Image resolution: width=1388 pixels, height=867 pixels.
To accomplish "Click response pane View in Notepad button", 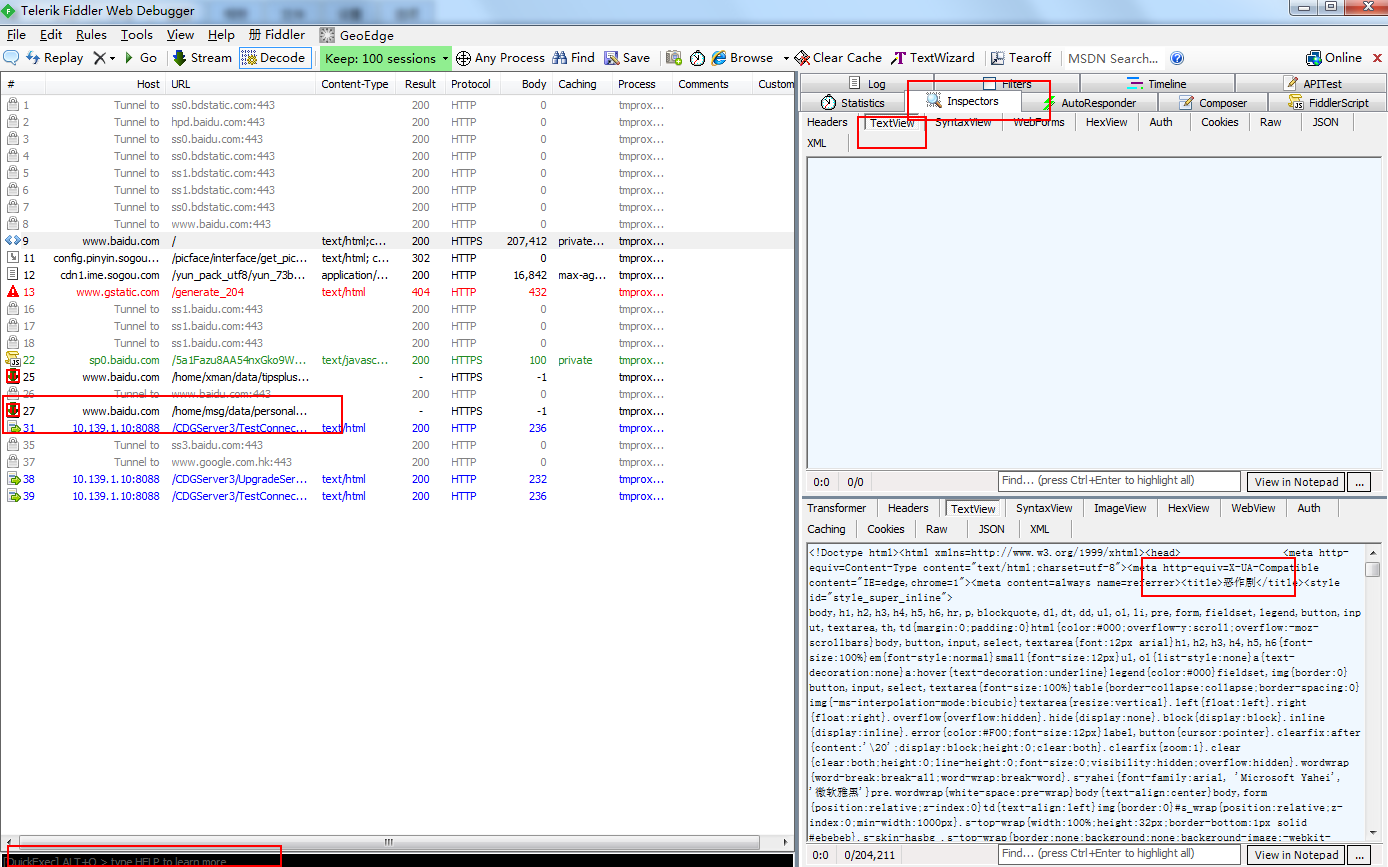I will click(x=1296, y=855).
